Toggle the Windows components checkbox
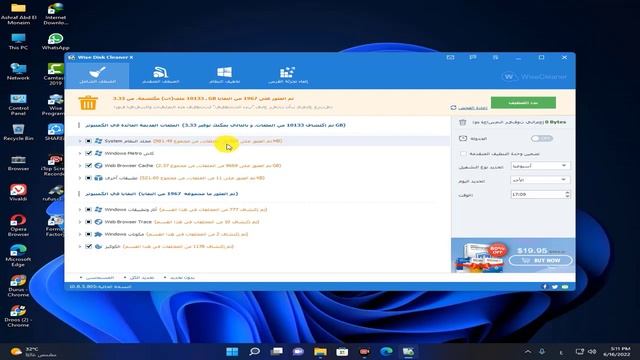 89,234
